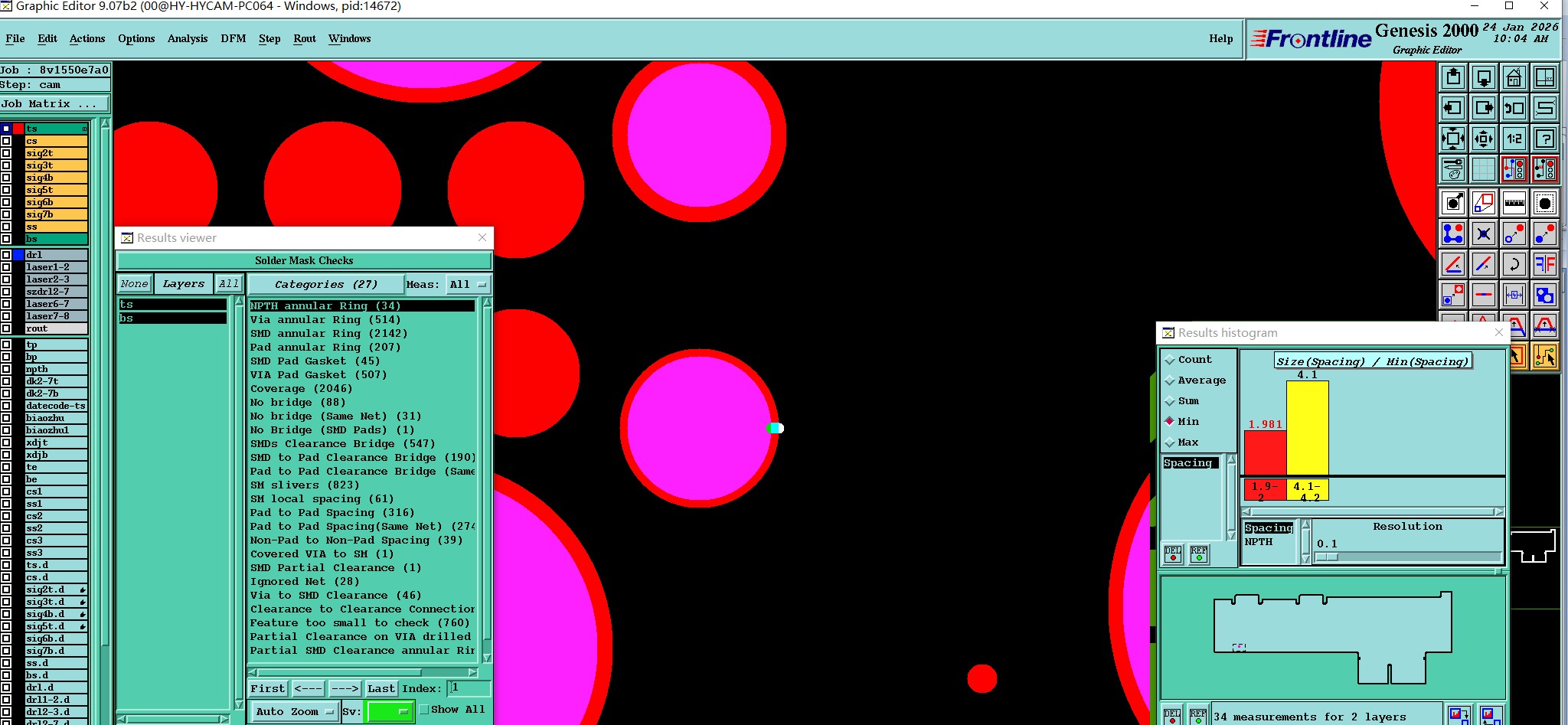Image resolution: width=1568 pixels, height=725 pixels.
Task: Toggle the rout layer checkbox
Action: point(6,328)
